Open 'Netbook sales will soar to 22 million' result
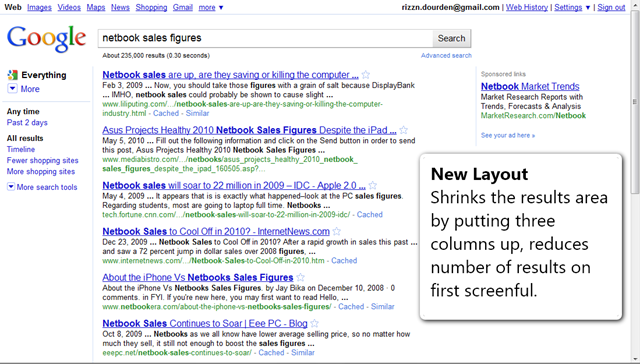The width and height of the screenshot is (640, 364). click(234, 185)
